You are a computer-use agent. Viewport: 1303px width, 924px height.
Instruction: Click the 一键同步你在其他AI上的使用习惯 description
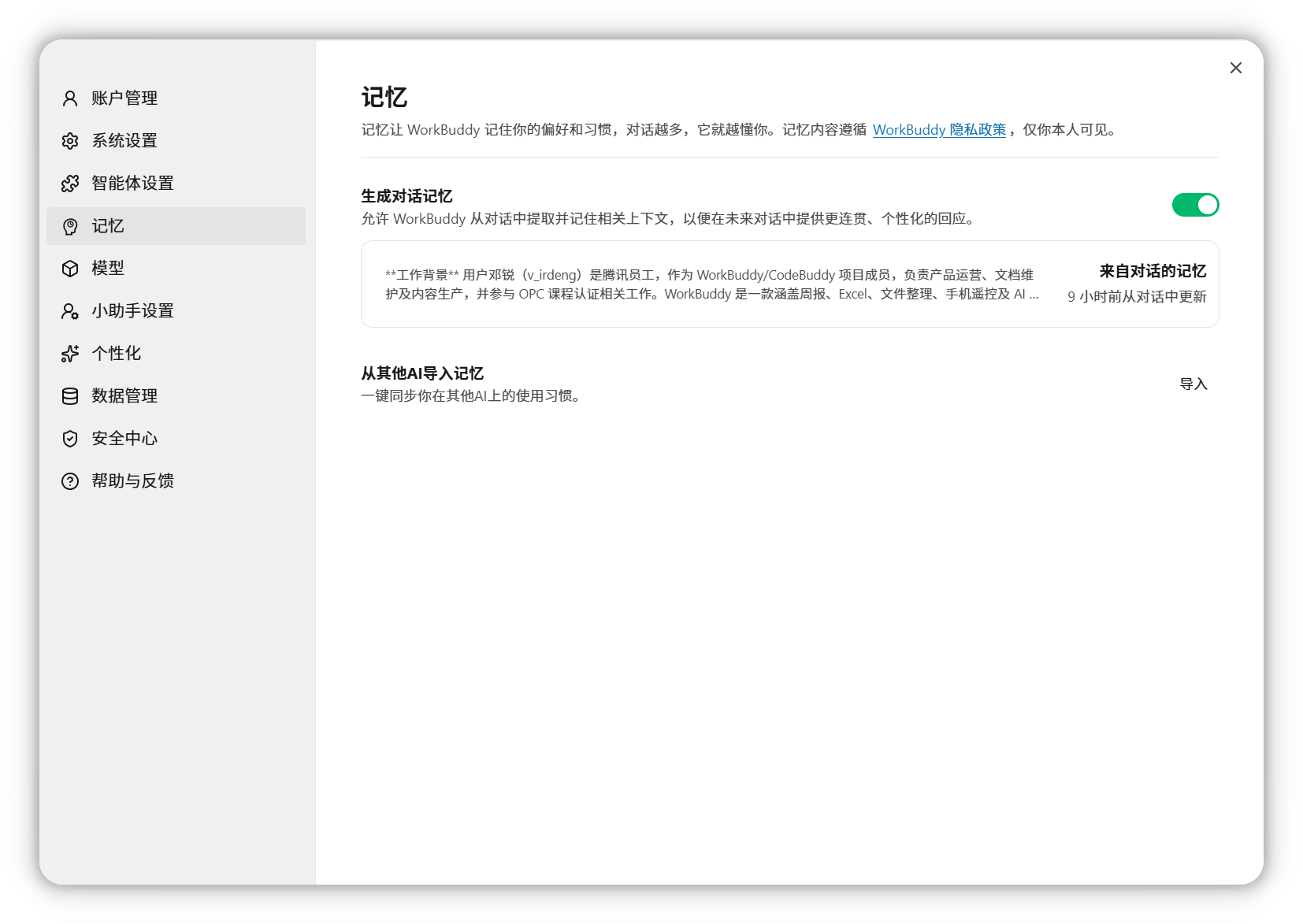[x=470, y=396]
